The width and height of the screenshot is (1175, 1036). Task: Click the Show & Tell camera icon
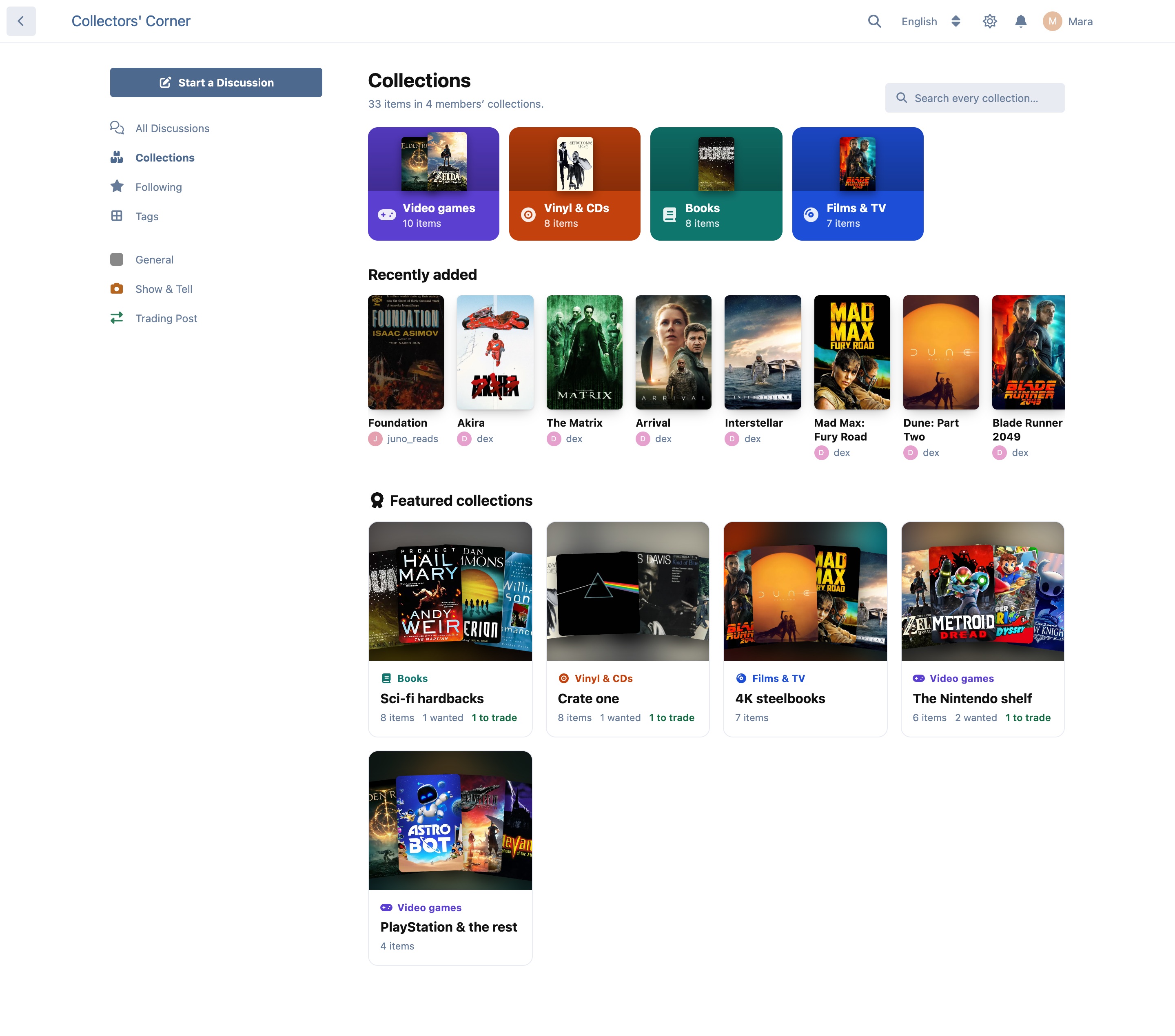(117, 288)
